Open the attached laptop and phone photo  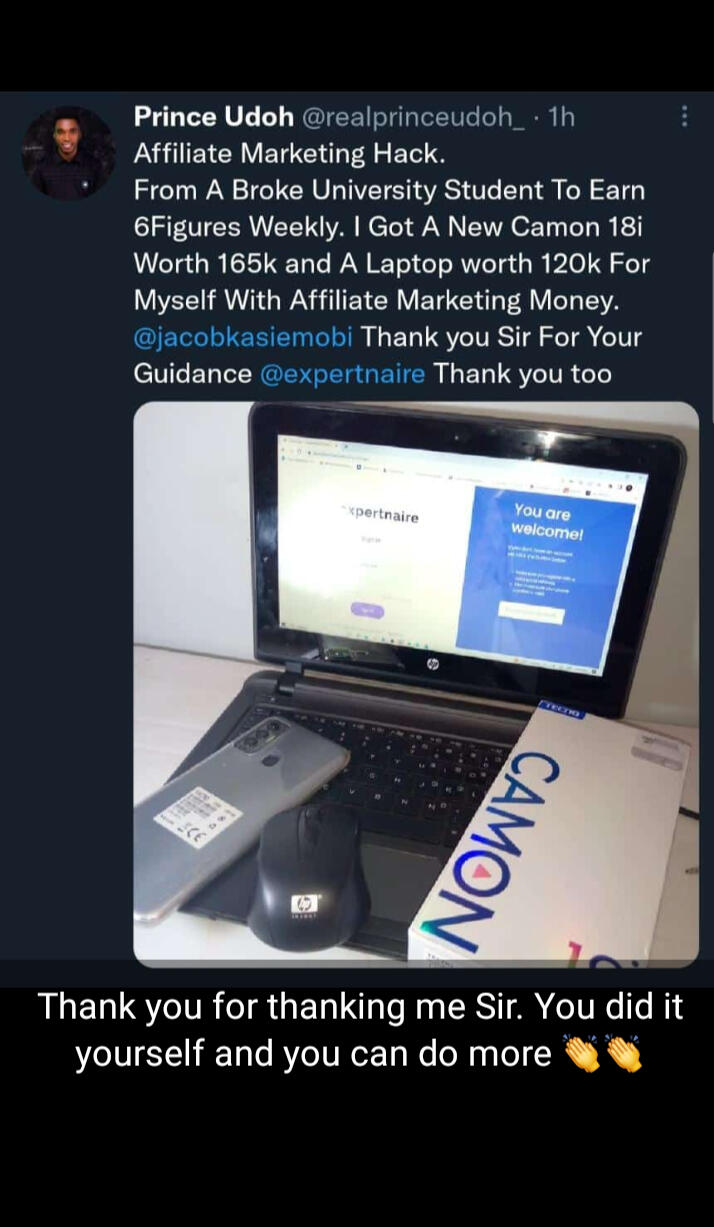pos(416,684)
